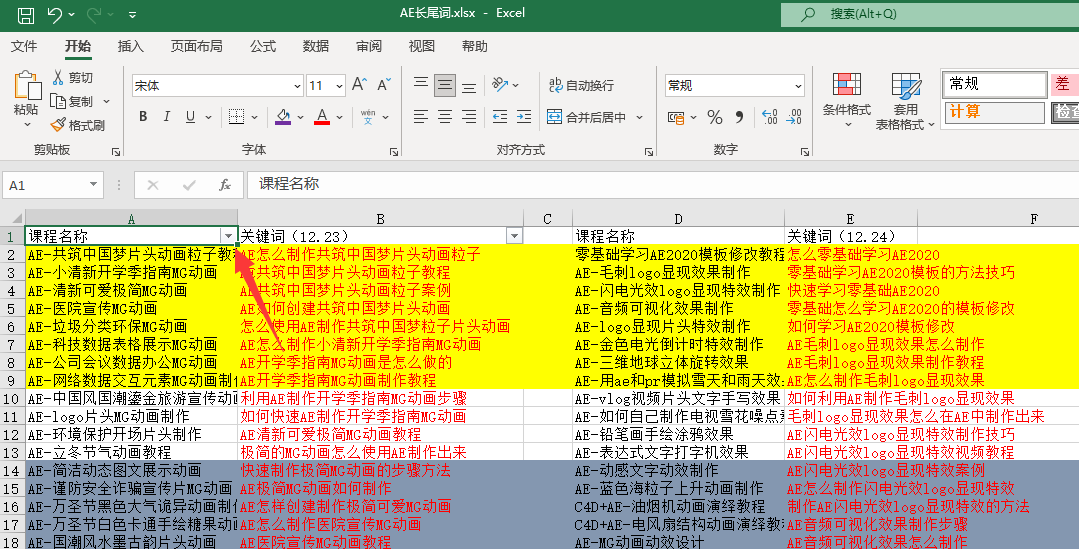
Task: Apply the red font color
Action: 322,117
